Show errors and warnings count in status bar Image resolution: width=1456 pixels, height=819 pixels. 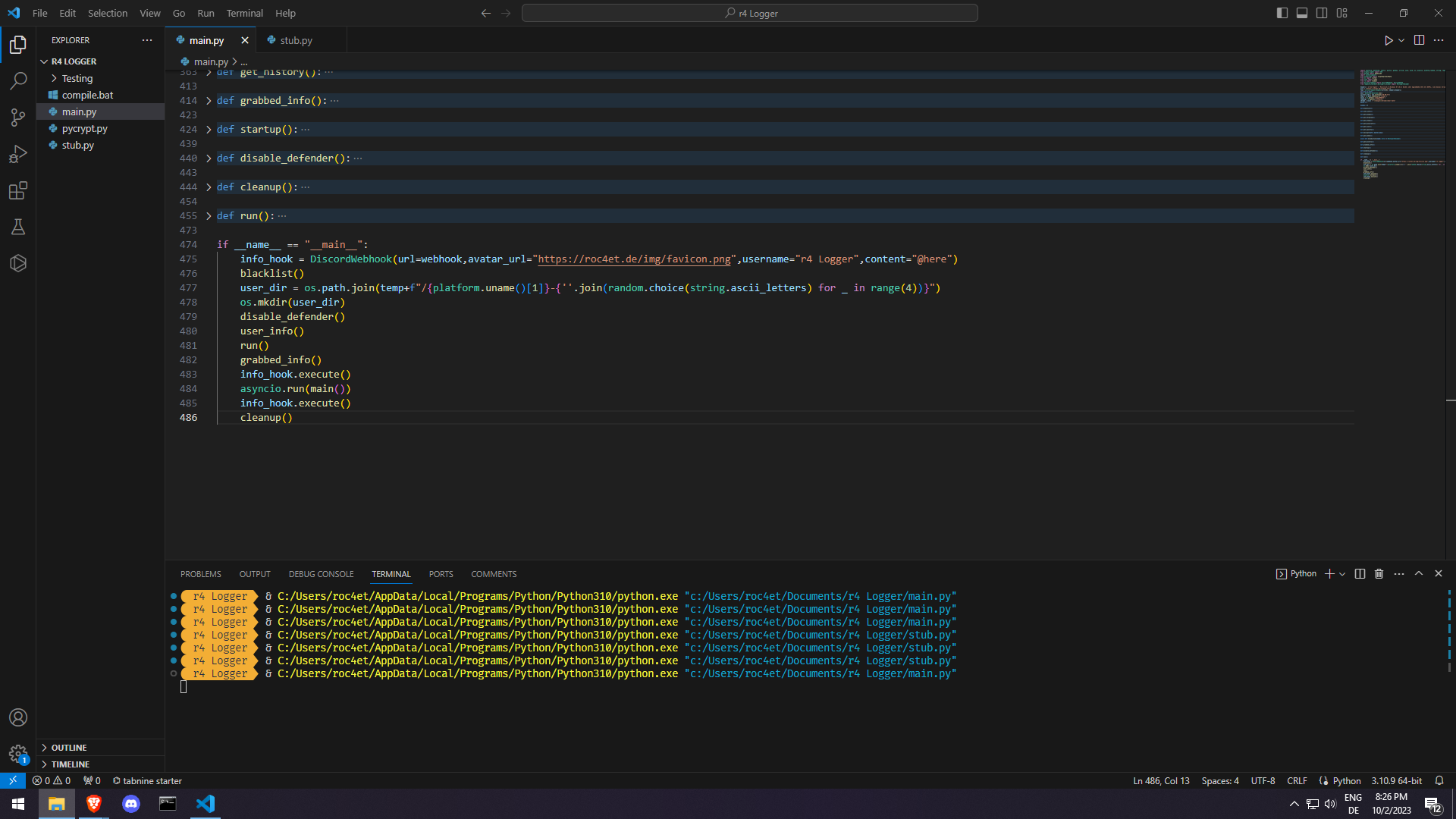pos(52,780)
